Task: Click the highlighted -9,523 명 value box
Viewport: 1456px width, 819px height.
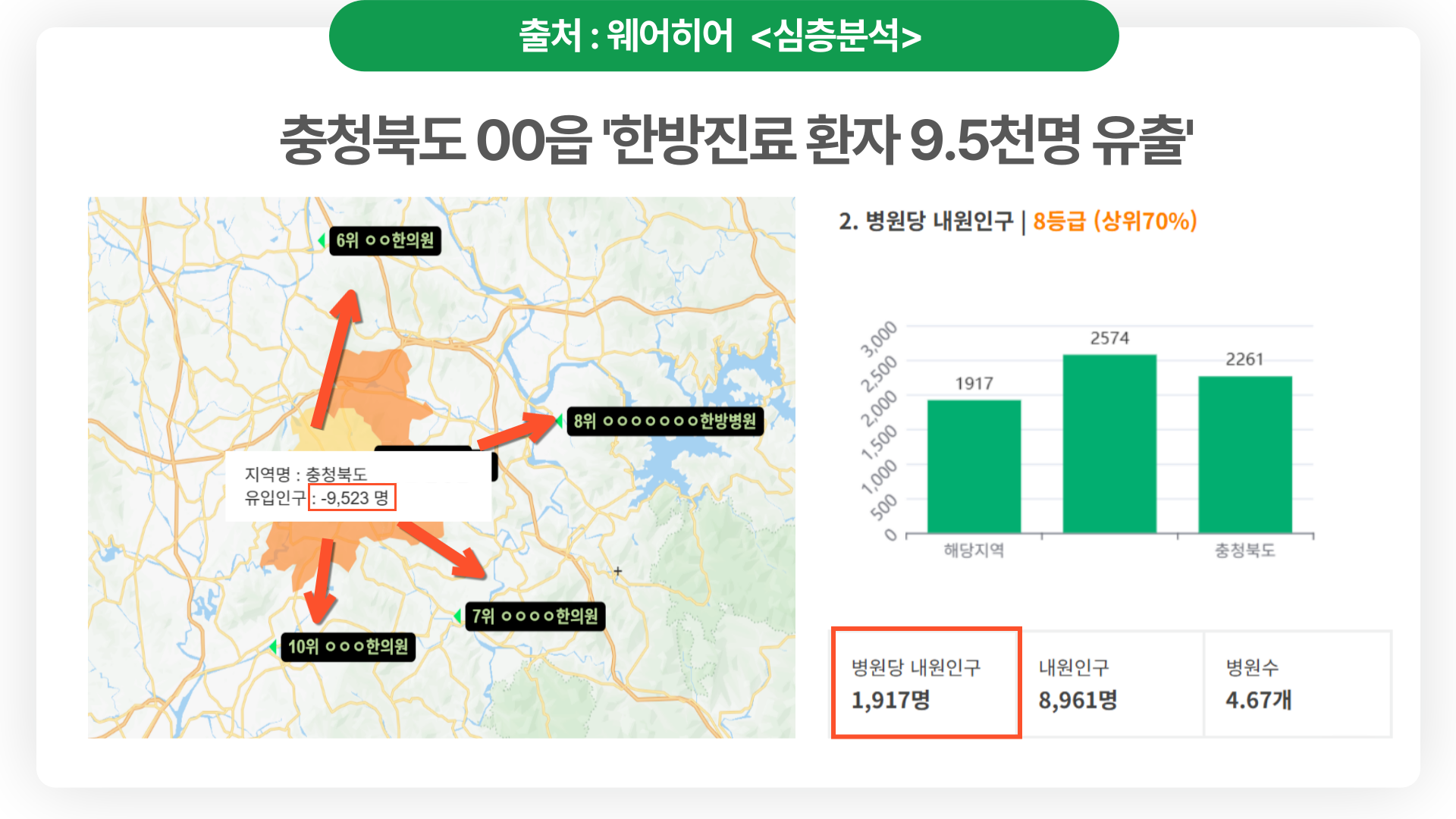Action: (x=352, y=498)
